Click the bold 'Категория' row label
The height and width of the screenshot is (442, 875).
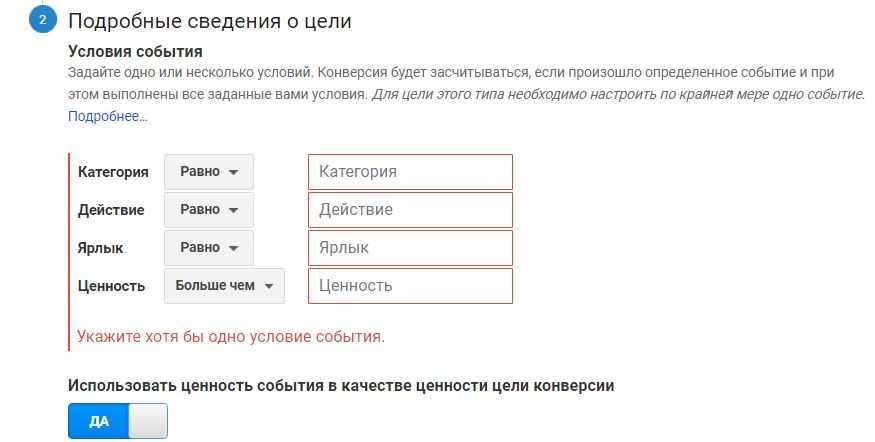point(113,172)
